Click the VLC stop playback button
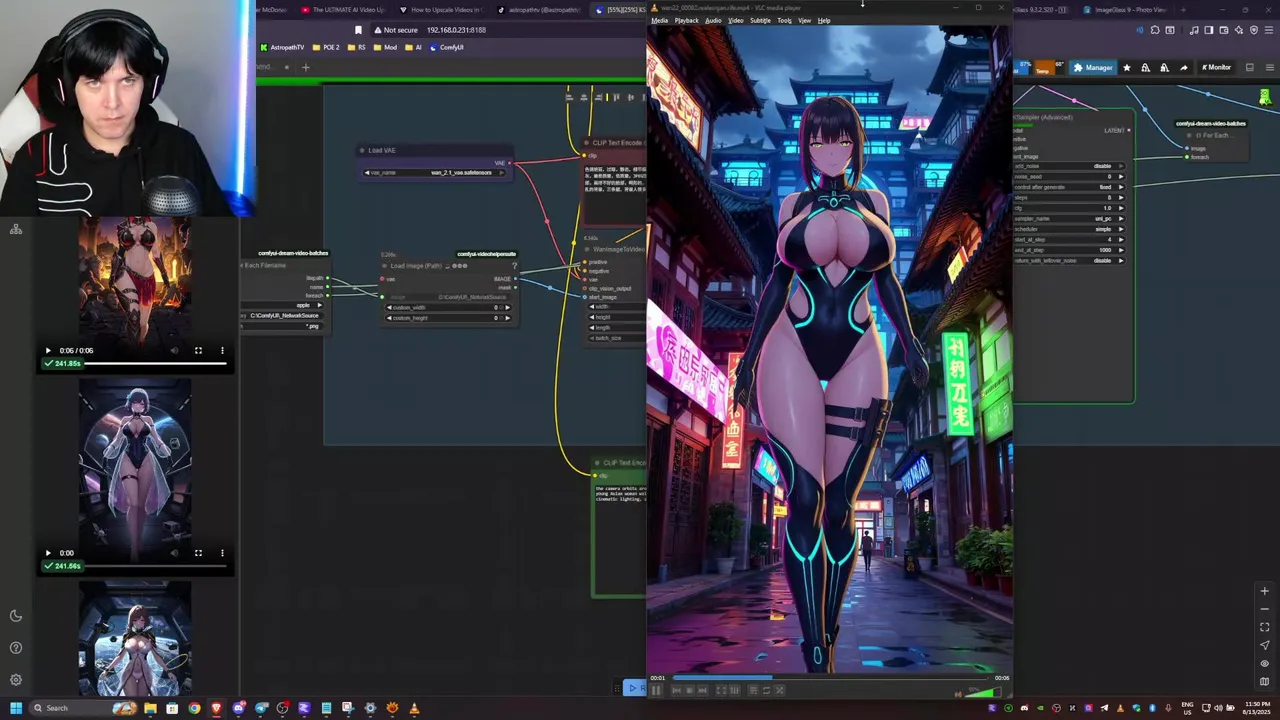The height and width of the screenshot is (720, 1280). (689, 690)
